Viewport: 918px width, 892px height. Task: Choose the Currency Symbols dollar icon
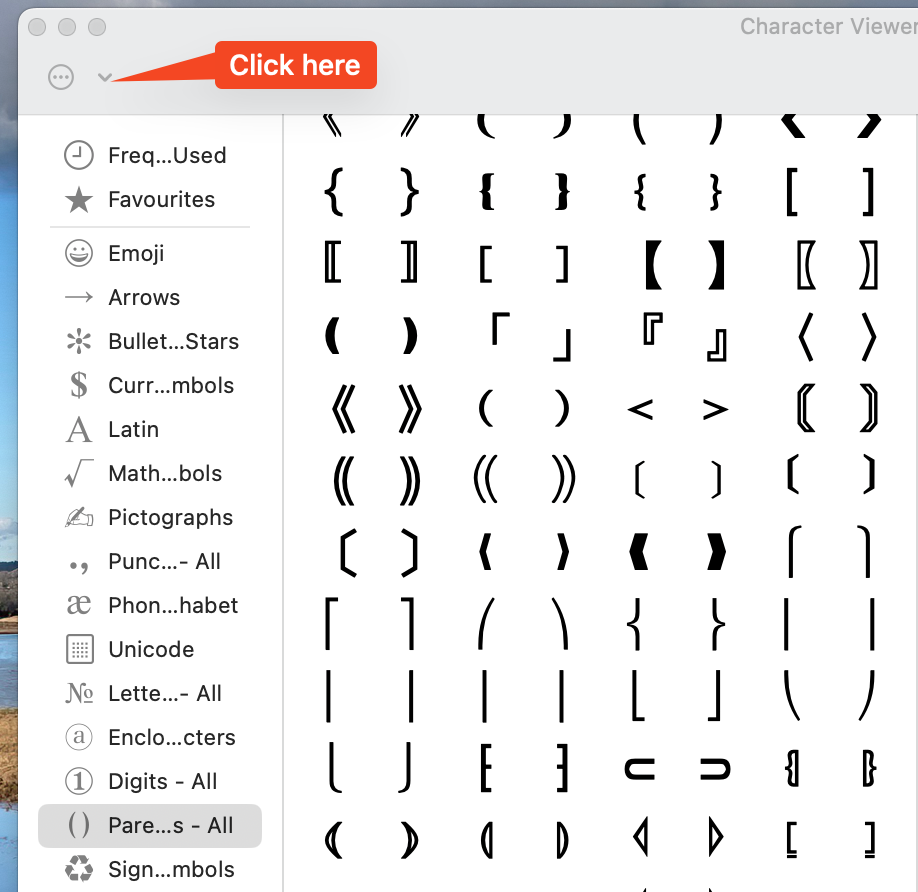point(78,386)
